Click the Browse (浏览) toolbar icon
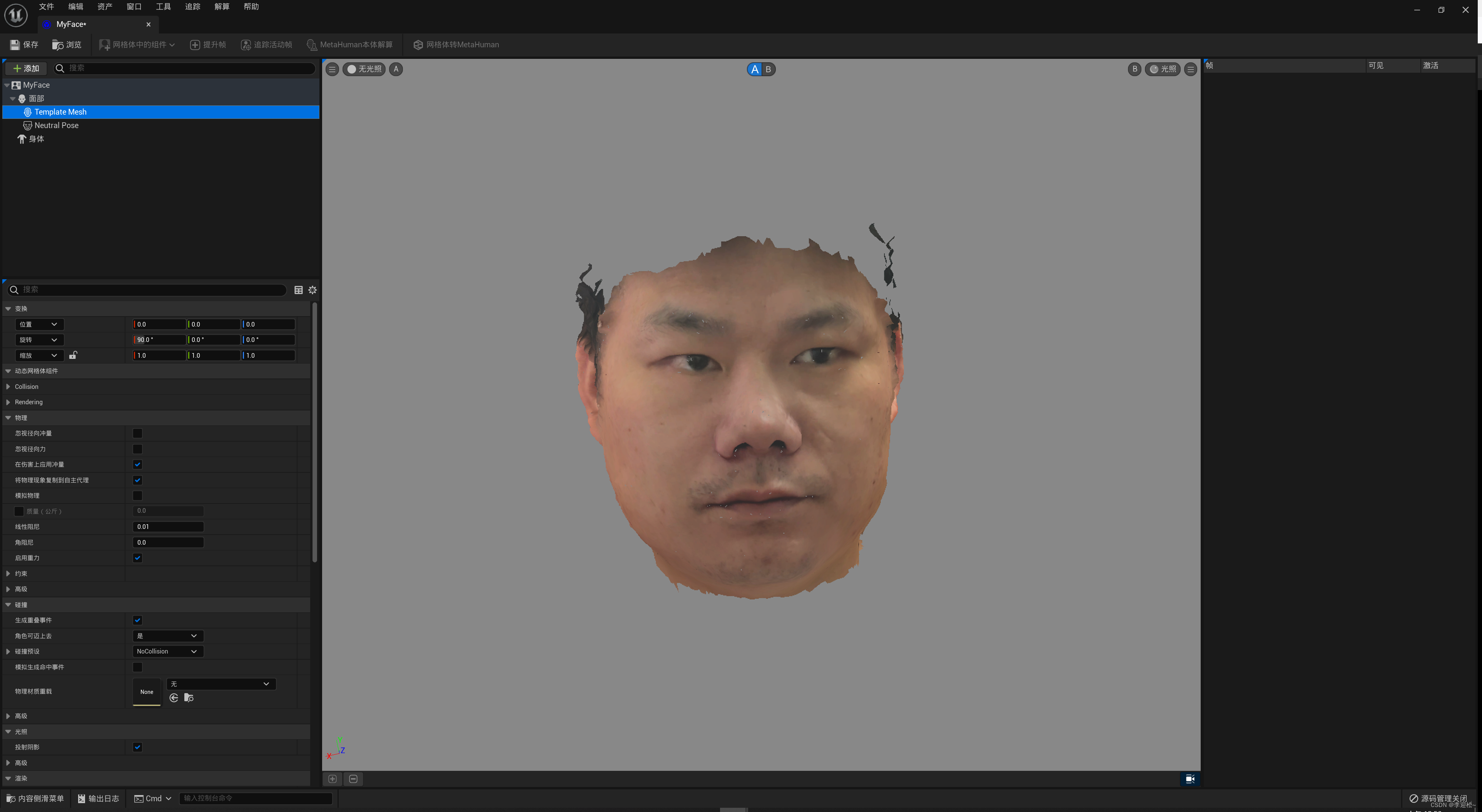1482x812 pixels. coord(57,44)
